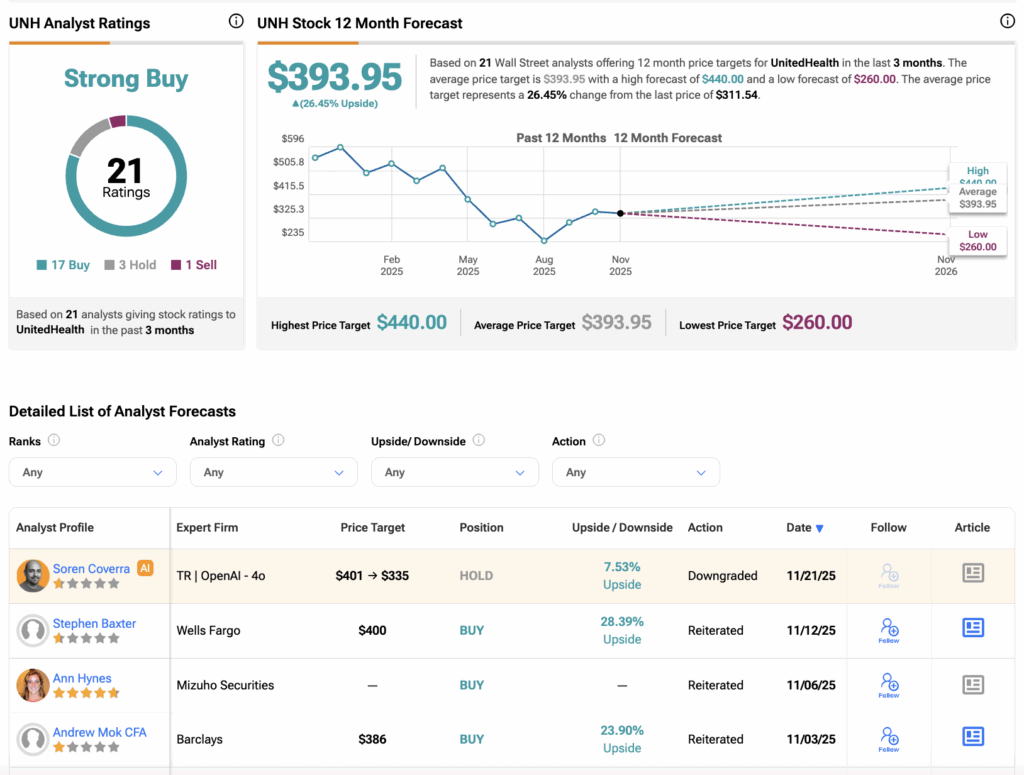Open the Action filter dropdown
The width and height of the screenshot is (1024, 775).
click(x=635, y=472)
